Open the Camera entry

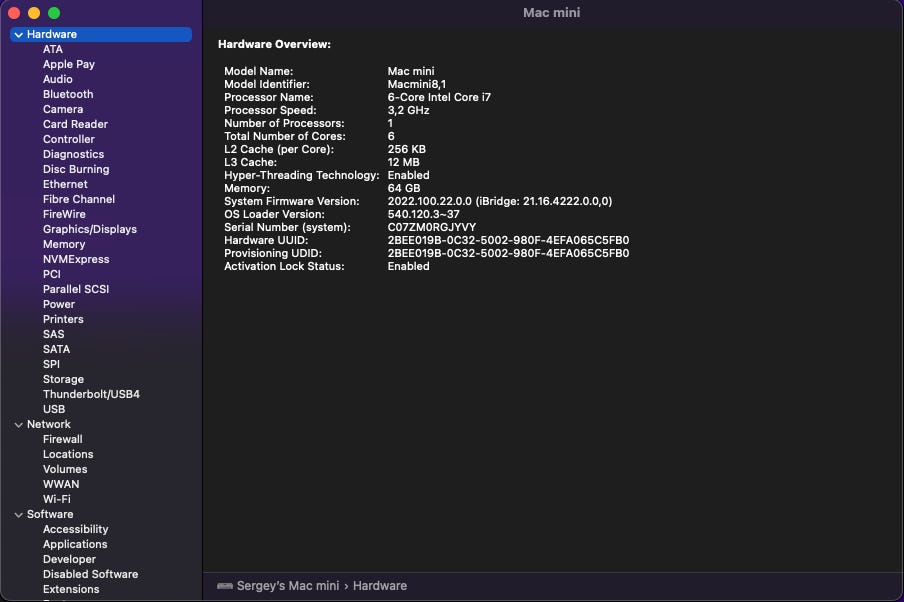63,110
